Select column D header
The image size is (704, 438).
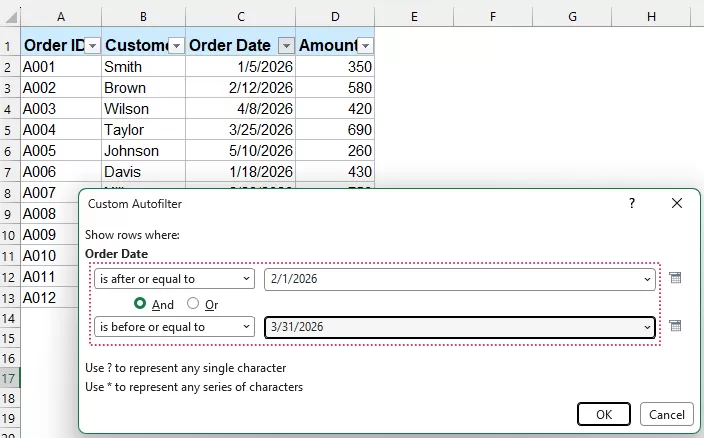coord(335,17)
